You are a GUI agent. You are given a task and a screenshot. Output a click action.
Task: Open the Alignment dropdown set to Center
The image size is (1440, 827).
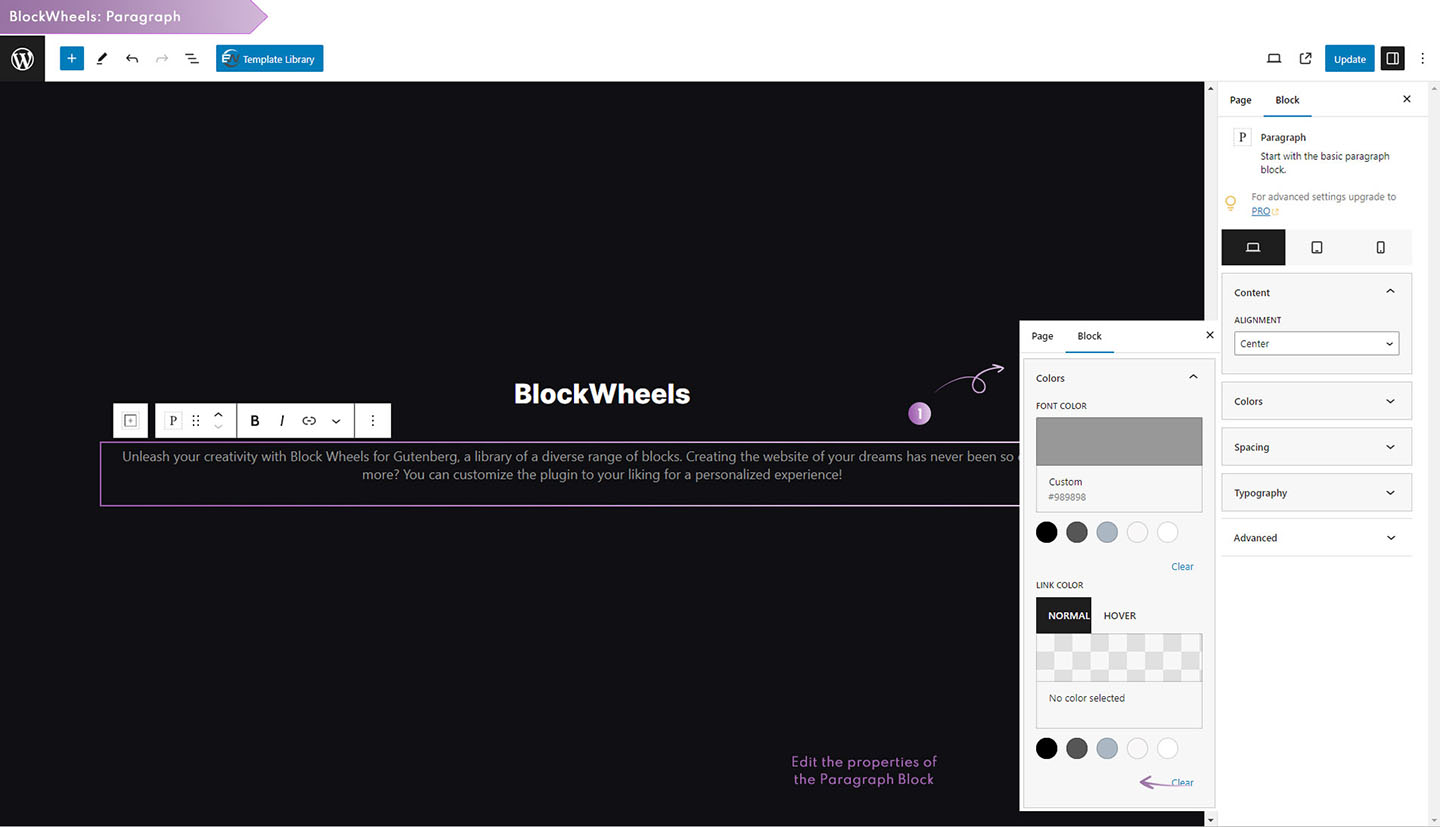click(1316, 343)
